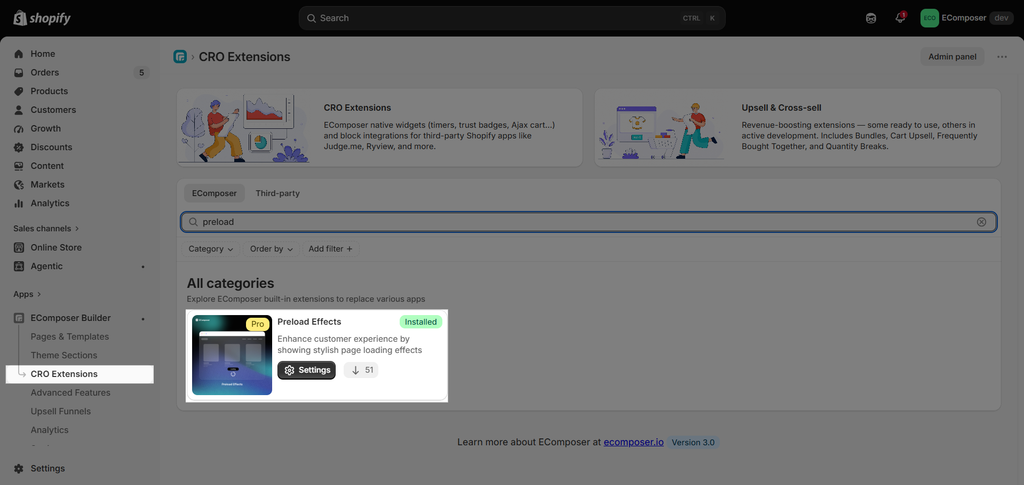
Task: Click the Online Store icon
Action: 19,247
